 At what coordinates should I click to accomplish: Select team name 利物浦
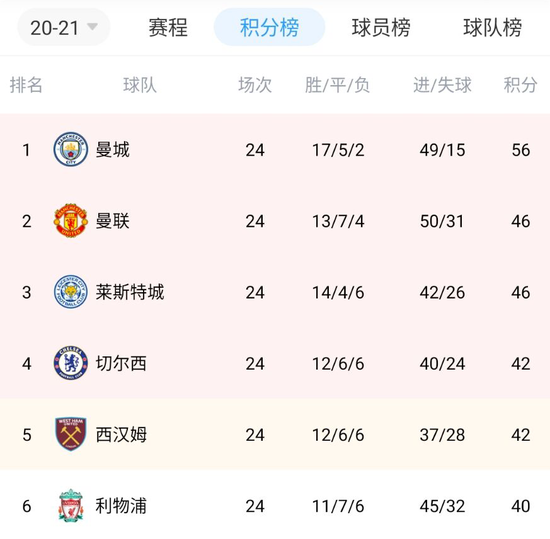click(121, 506)
